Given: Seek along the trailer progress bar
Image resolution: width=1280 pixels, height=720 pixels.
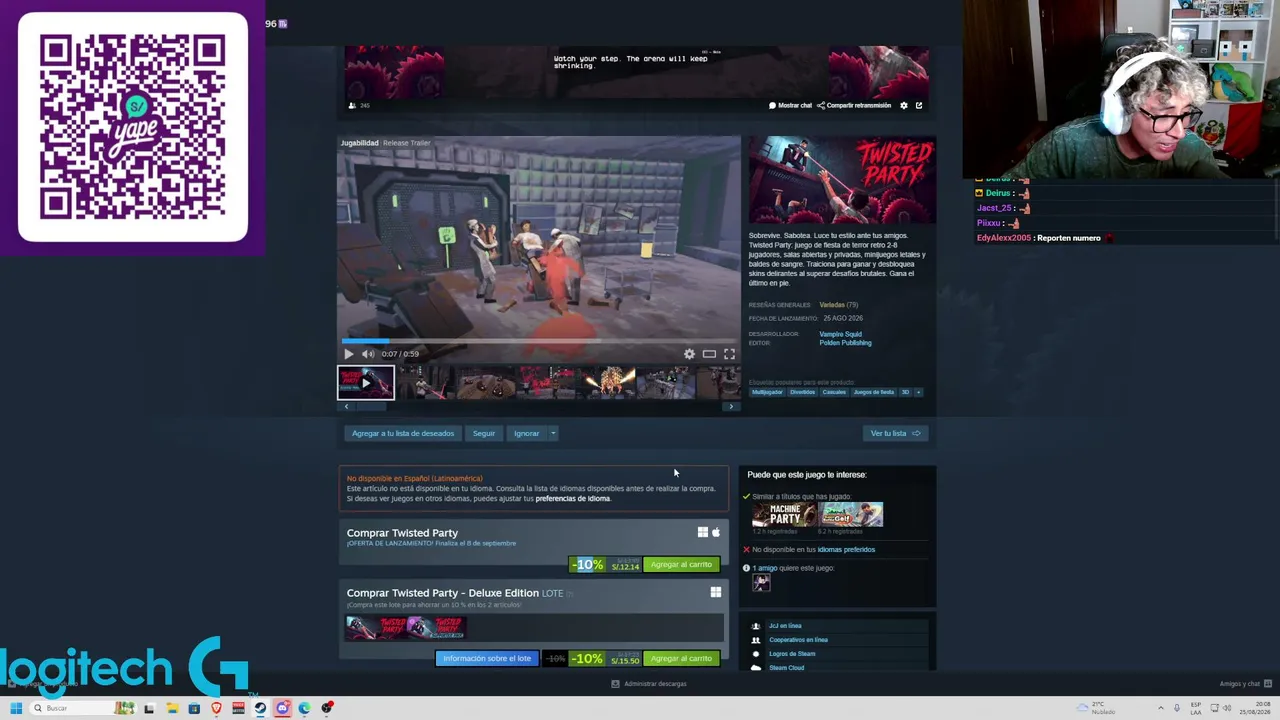Looking at the screenshot, I should [539, 342].
